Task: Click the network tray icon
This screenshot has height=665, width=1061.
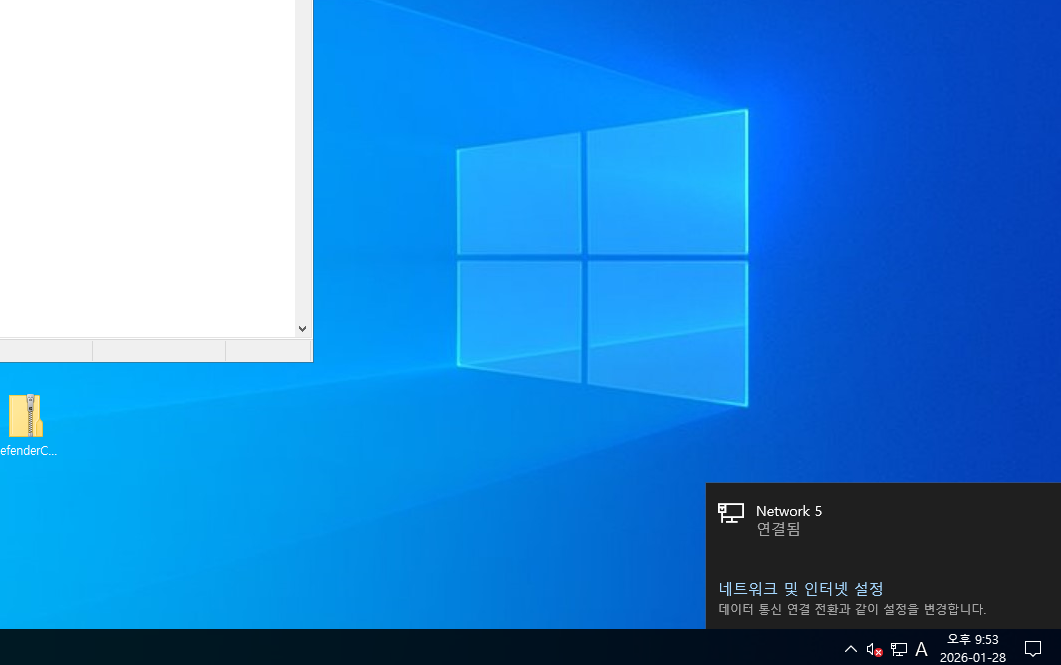Action: (x=899, y=649)
